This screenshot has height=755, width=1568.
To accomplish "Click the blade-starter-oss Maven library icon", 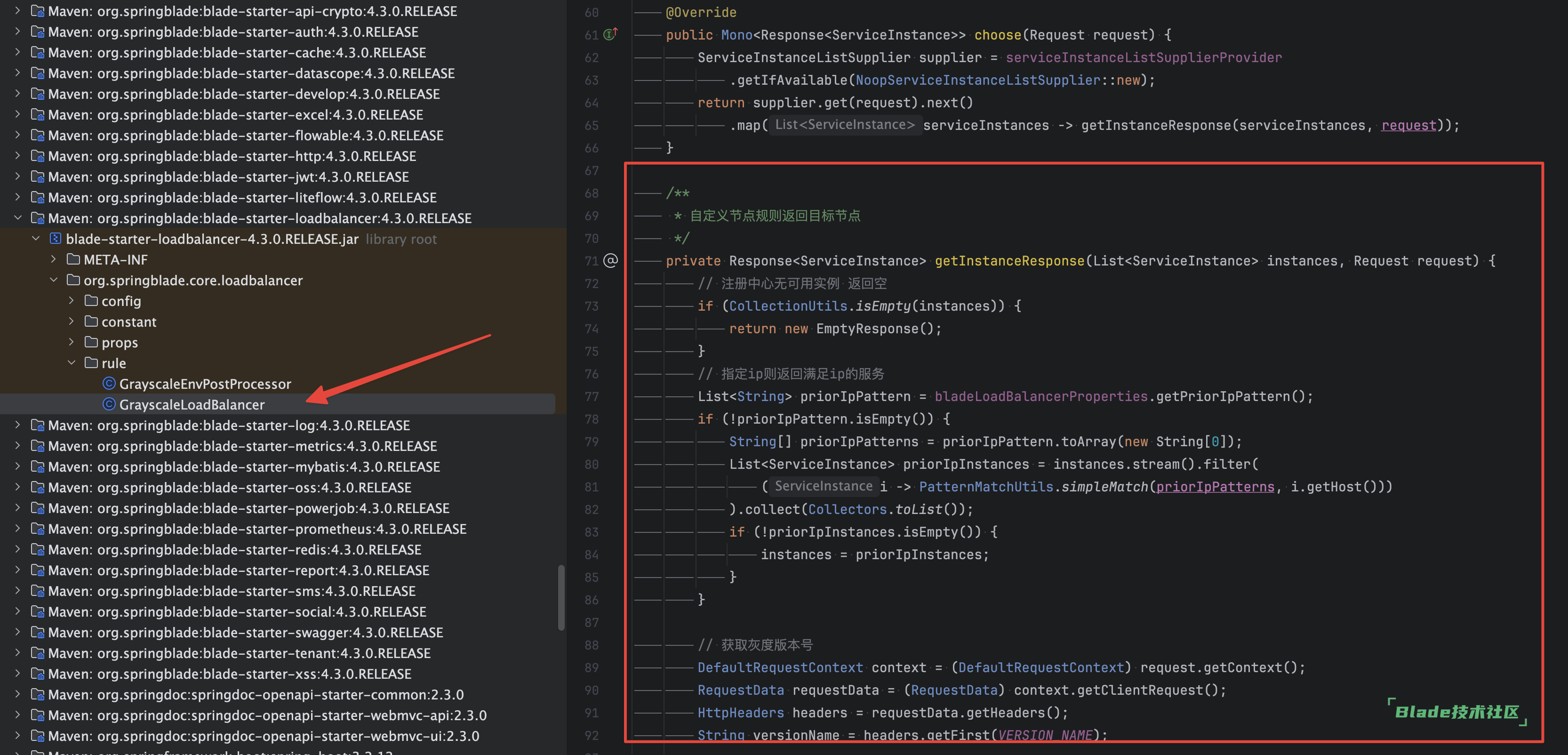I will (38, 487).
